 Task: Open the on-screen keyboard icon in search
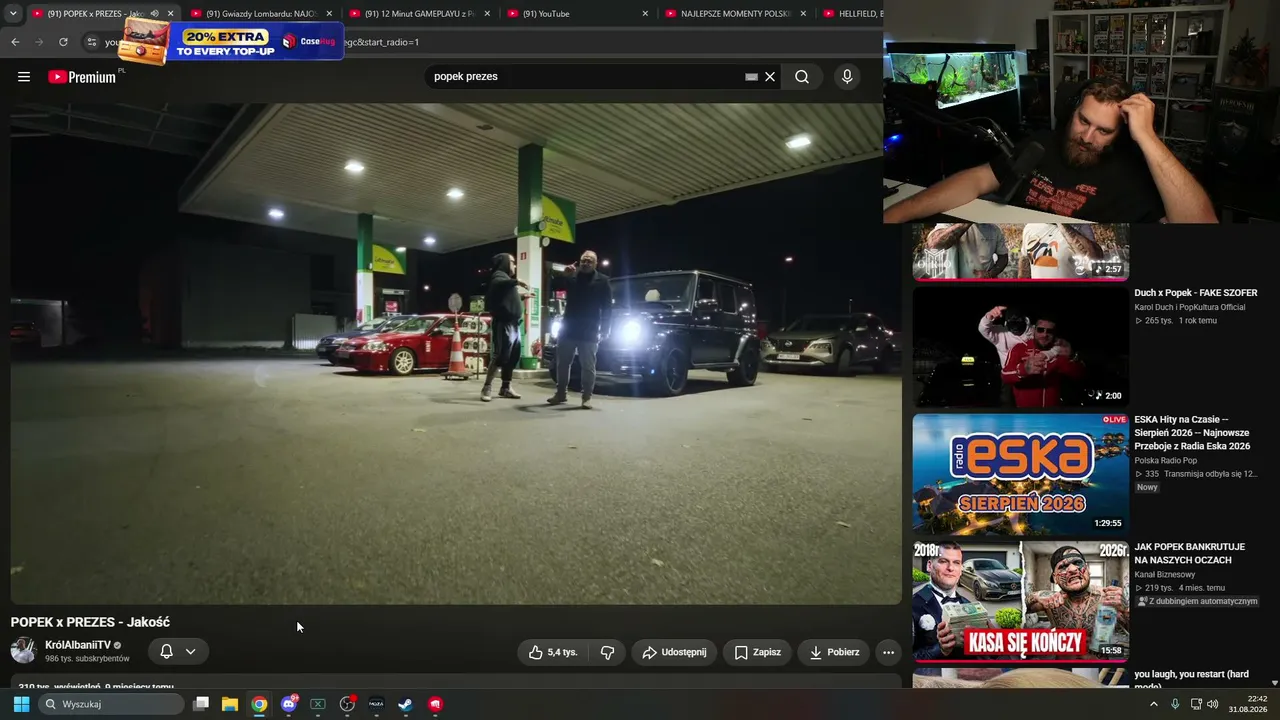(752, 77)
